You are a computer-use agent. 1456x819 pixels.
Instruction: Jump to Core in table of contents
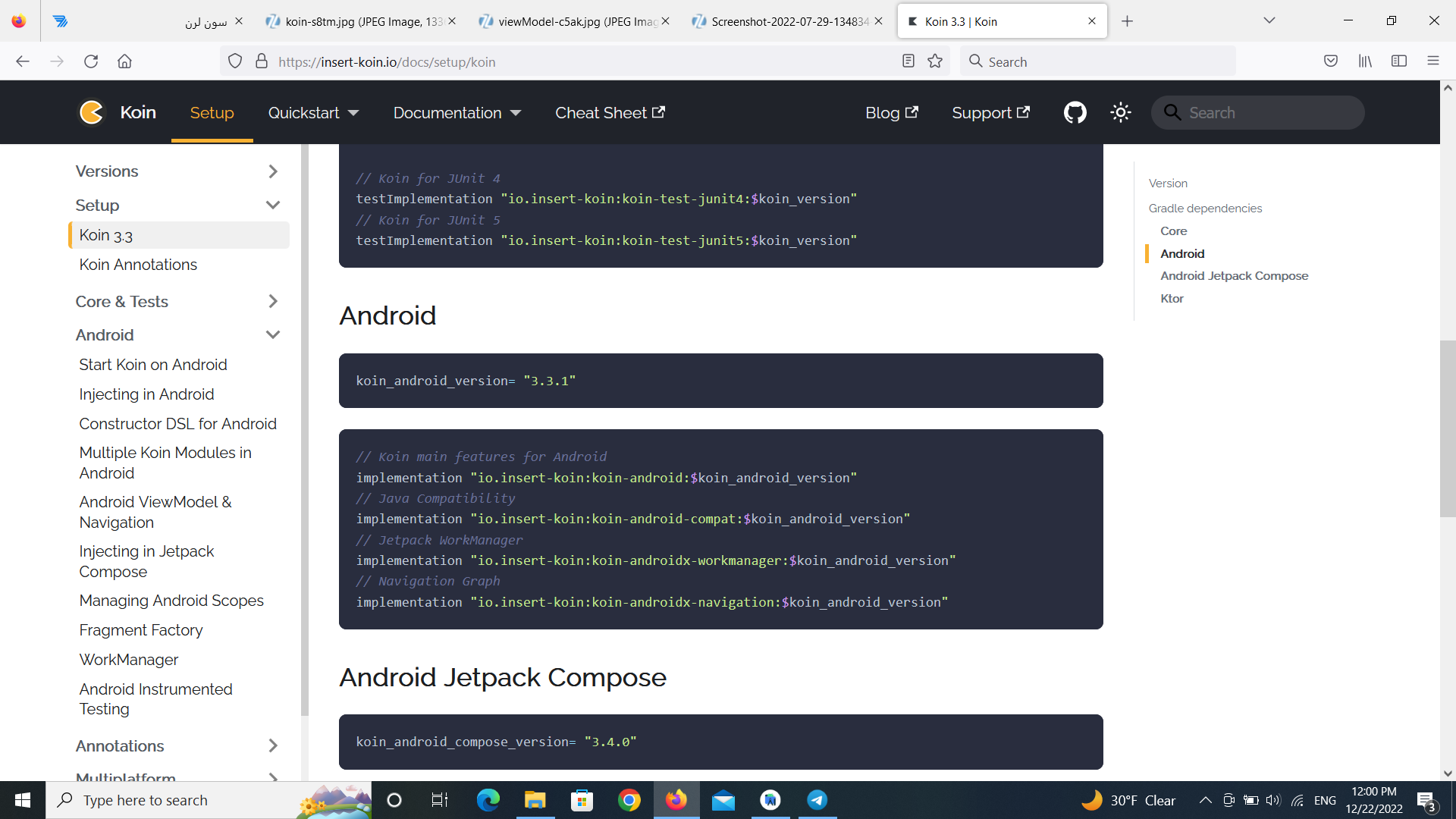pyautogui.click(x=1173, y=231)
